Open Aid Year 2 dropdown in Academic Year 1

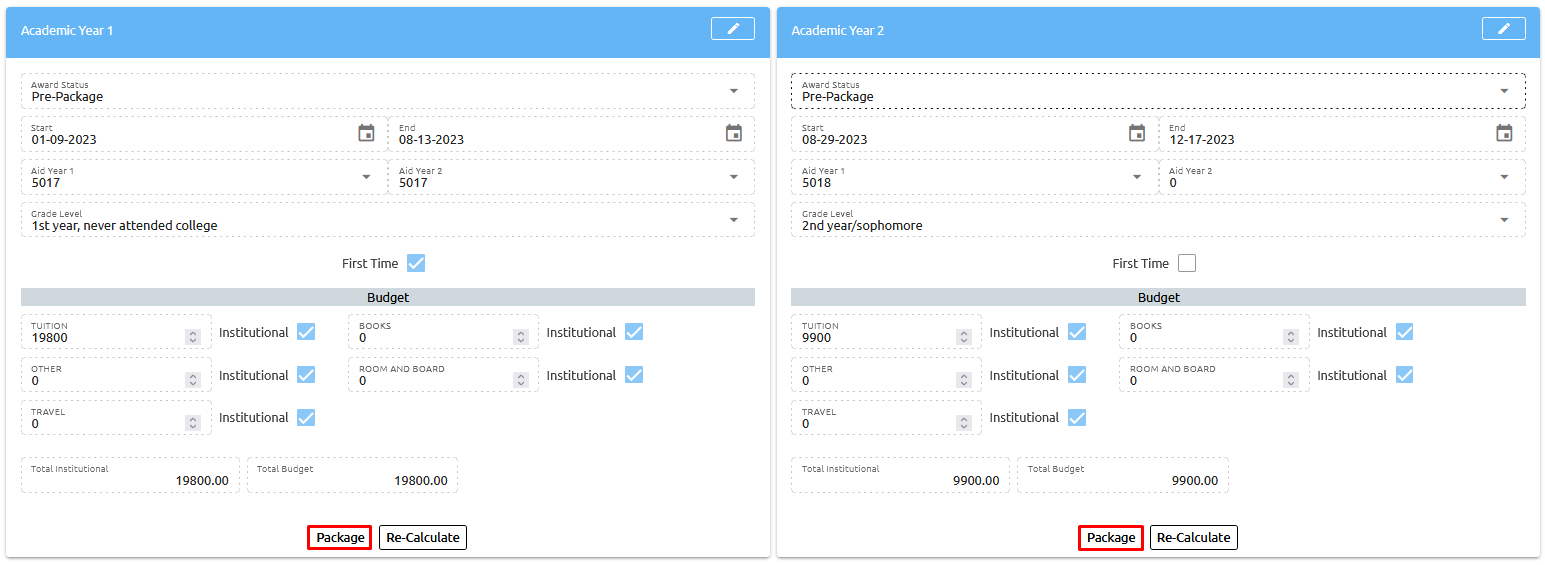(734, 177)
